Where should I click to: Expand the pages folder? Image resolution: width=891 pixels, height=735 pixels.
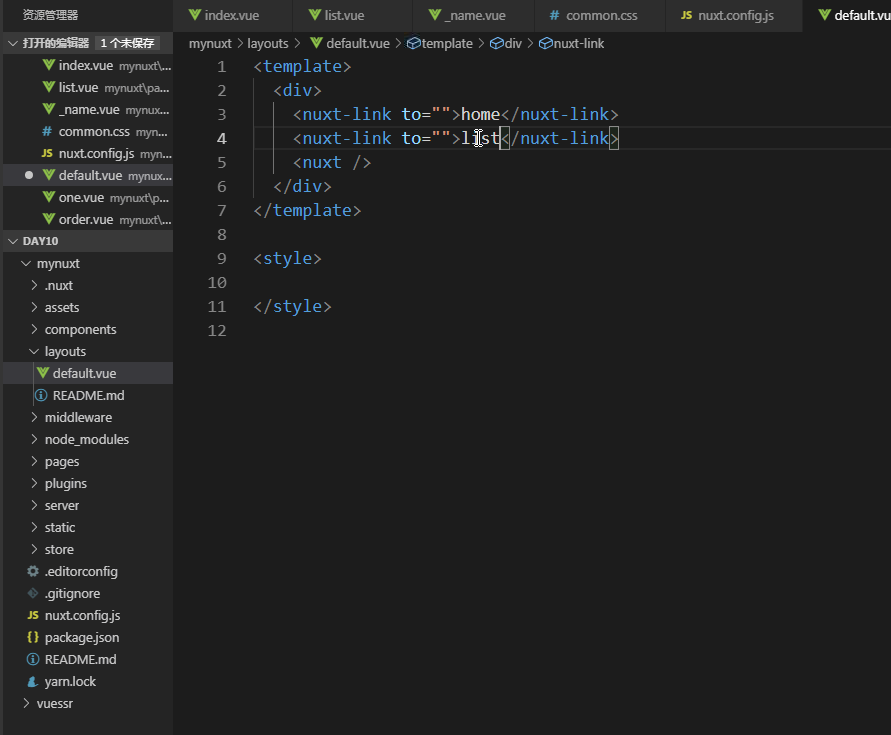[34, 462]
